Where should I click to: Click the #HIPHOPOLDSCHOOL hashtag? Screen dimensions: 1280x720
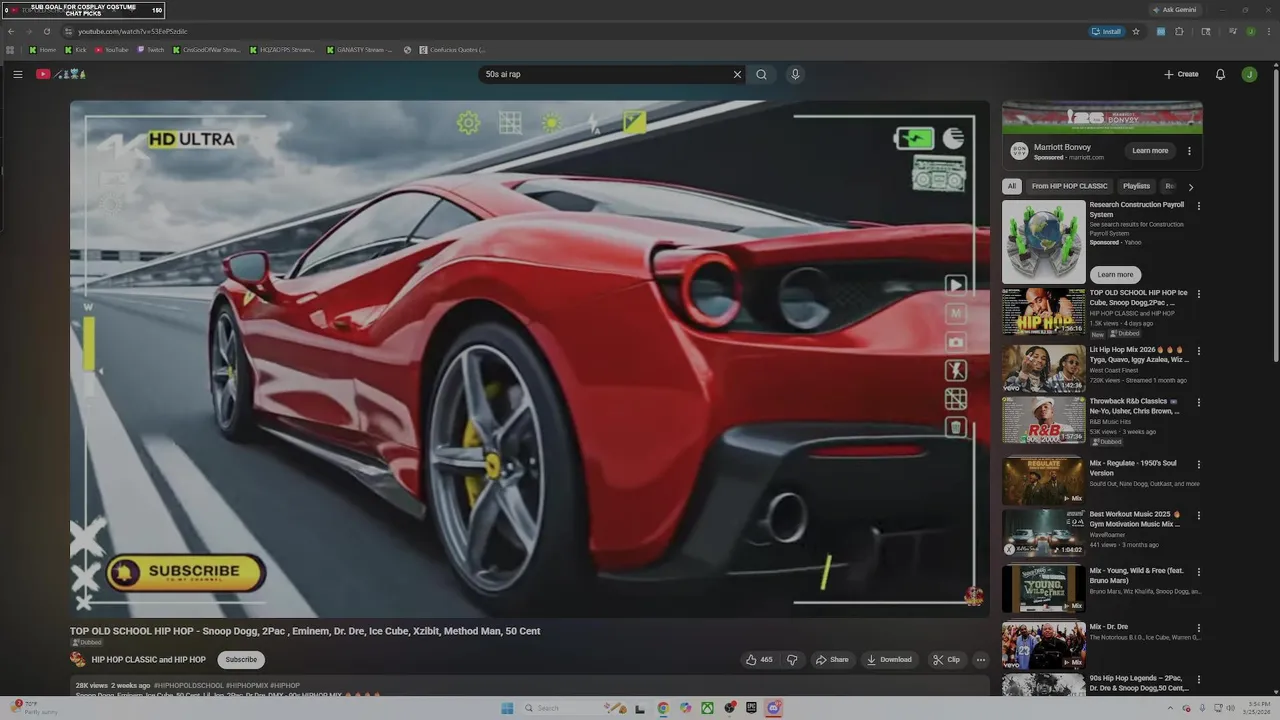(188, 686)
